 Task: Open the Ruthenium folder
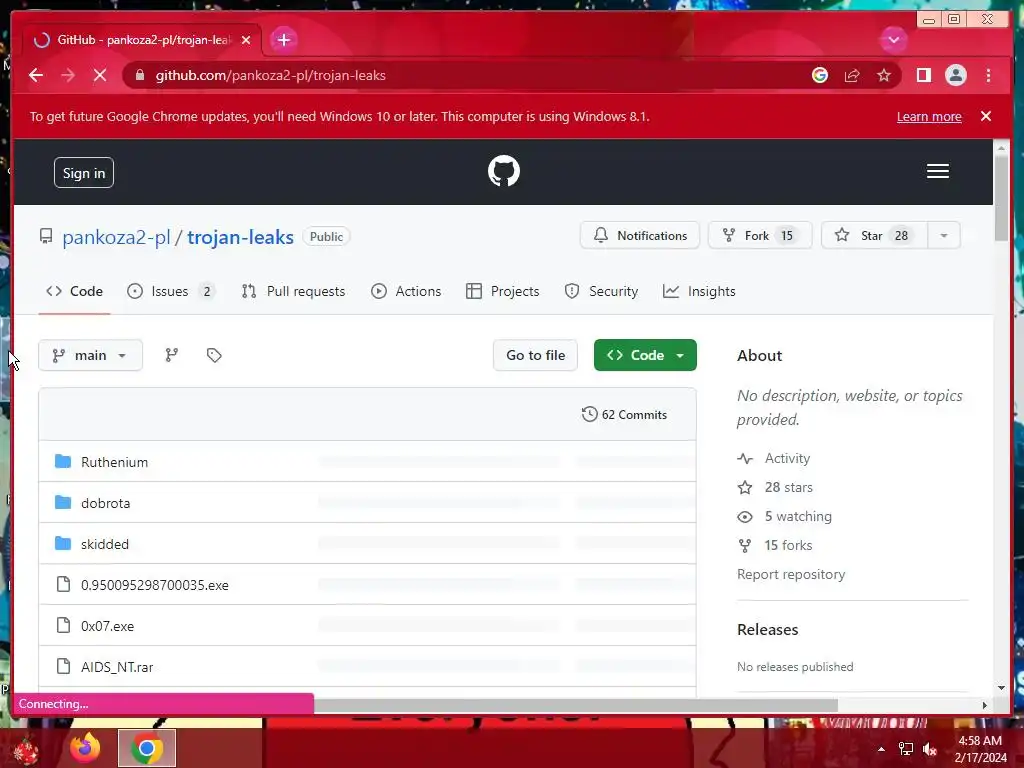point(114,462)
